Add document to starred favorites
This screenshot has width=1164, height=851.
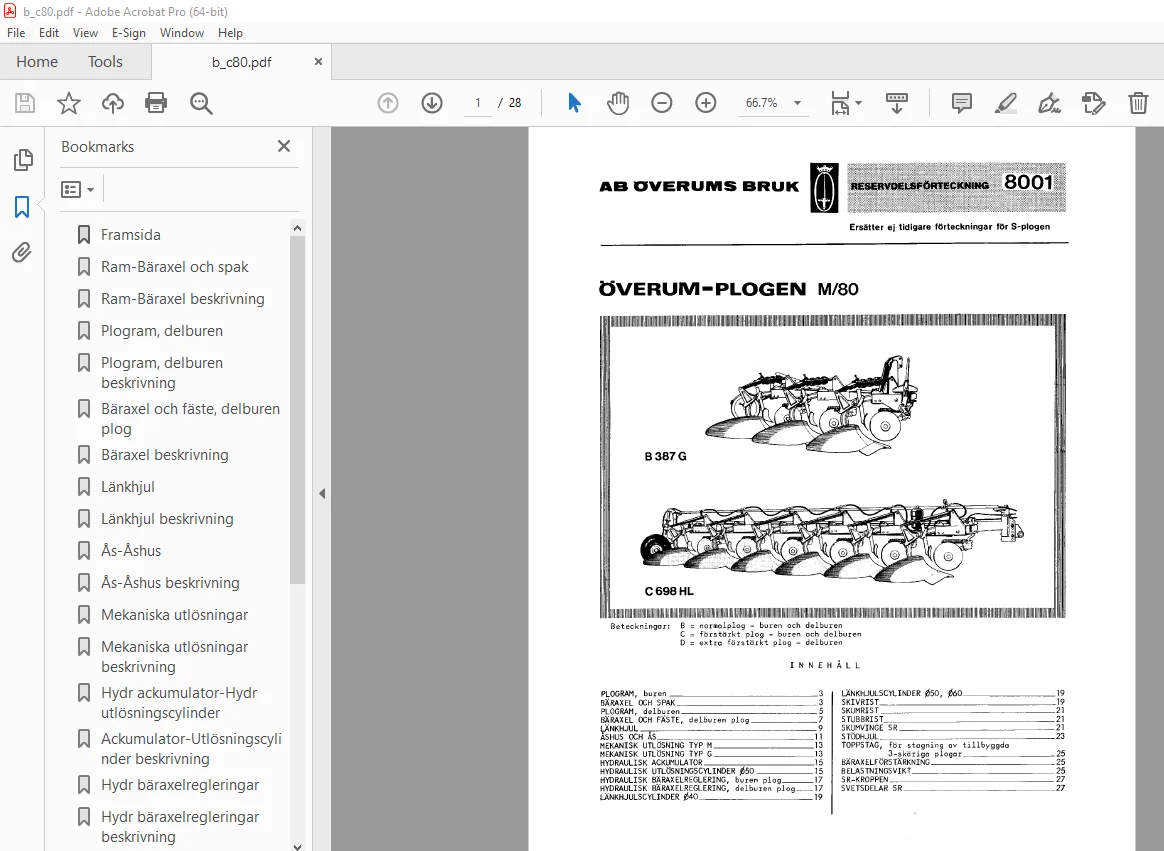coord(68,103)
